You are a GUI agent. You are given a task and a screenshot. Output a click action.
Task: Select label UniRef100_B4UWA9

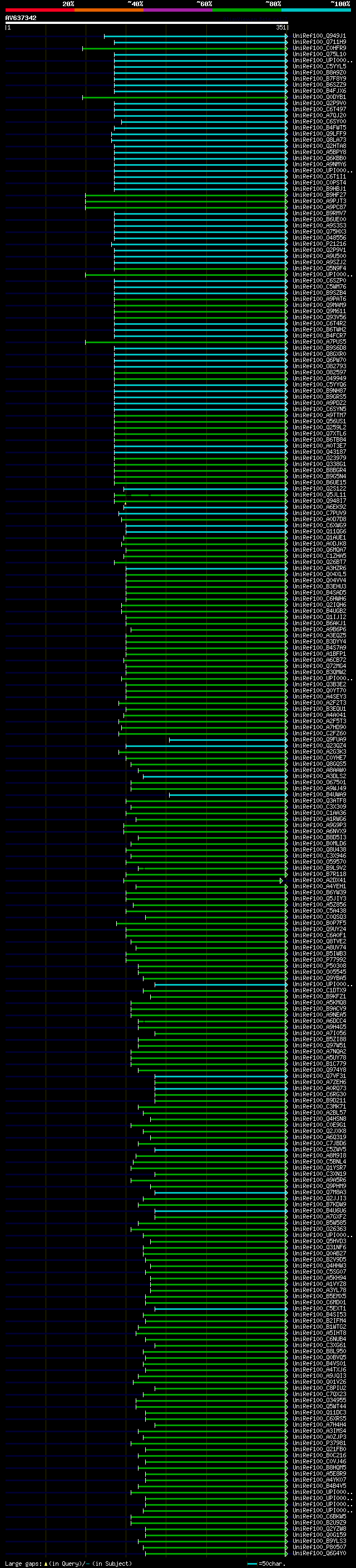(x=319, y=794)
